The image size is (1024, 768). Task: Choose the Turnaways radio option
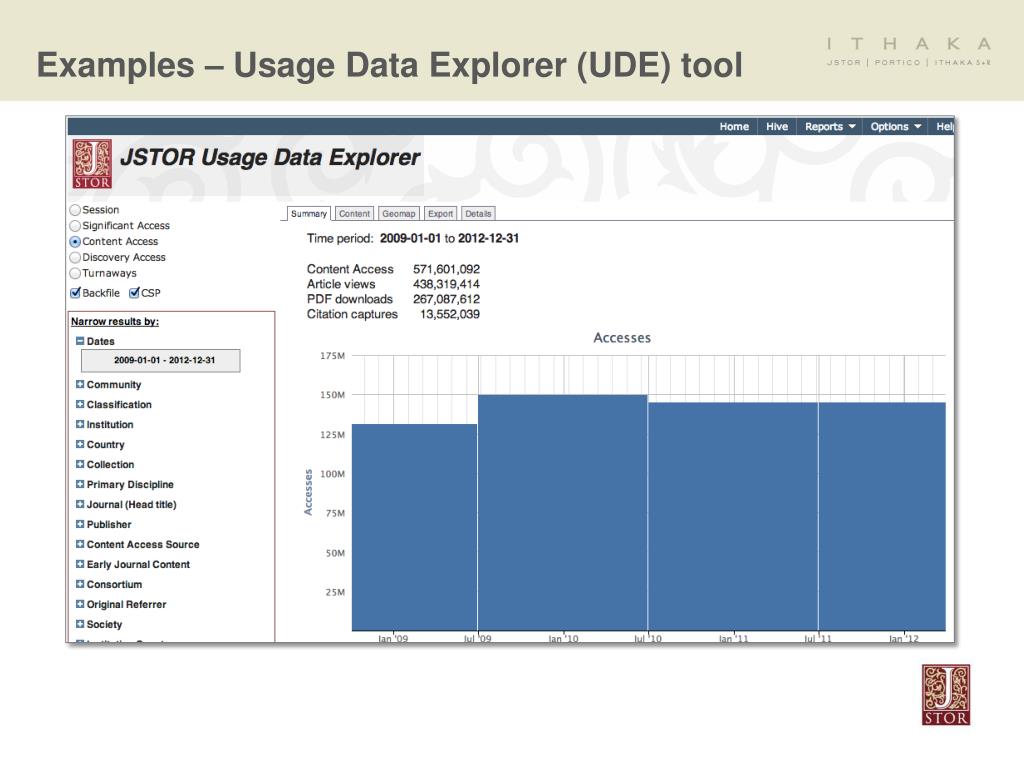click(x=75, y=273)
